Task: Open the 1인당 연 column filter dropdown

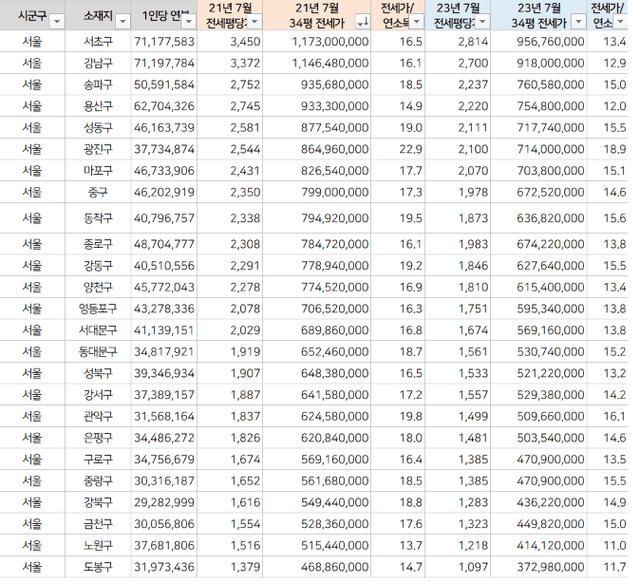Action: (189, 21)
